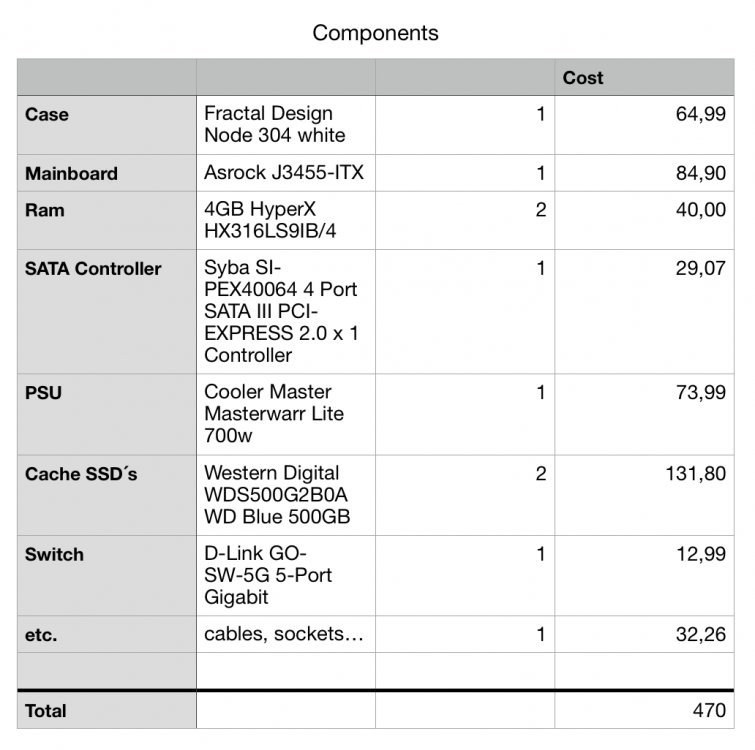755x750 pixels.
Task: Select the Components table title
Action: (375, 33)
